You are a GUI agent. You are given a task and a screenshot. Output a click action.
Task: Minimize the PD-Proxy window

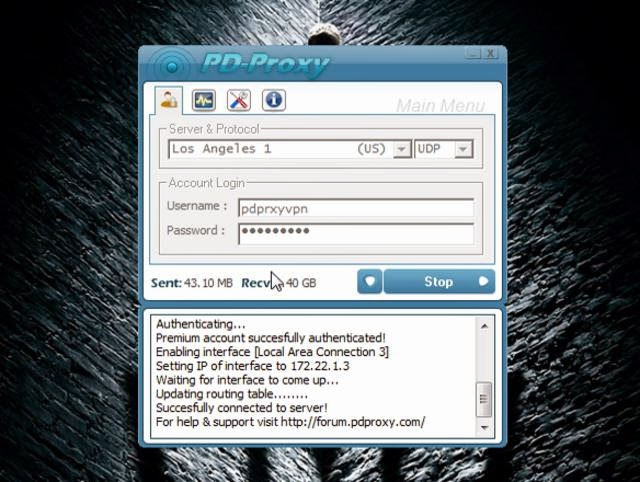click(473, 53)
